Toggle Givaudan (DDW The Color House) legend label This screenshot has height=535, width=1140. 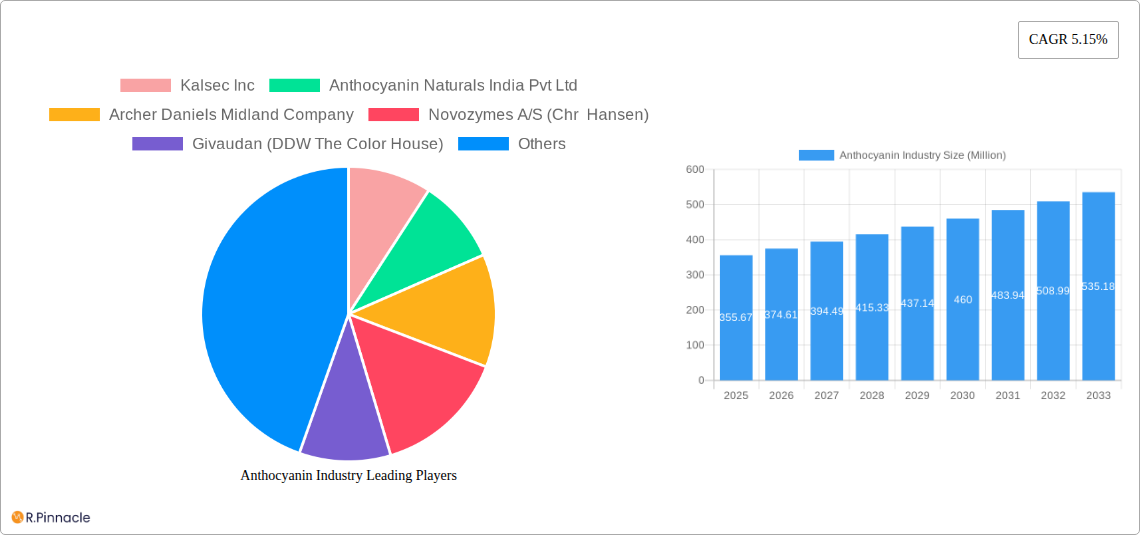(x=318, y=143)
